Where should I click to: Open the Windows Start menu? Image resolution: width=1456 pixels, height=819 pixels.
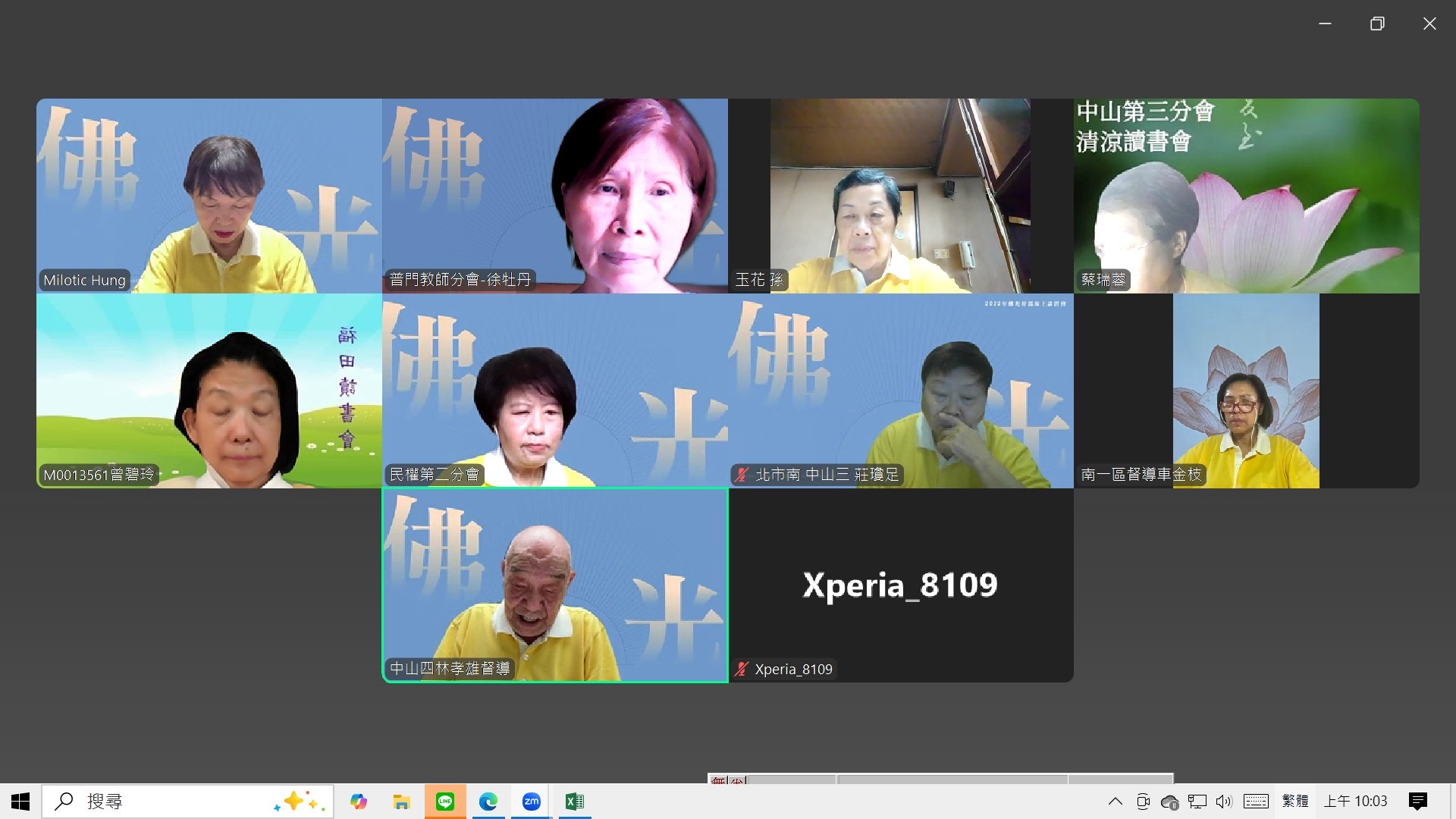(20, 802)
